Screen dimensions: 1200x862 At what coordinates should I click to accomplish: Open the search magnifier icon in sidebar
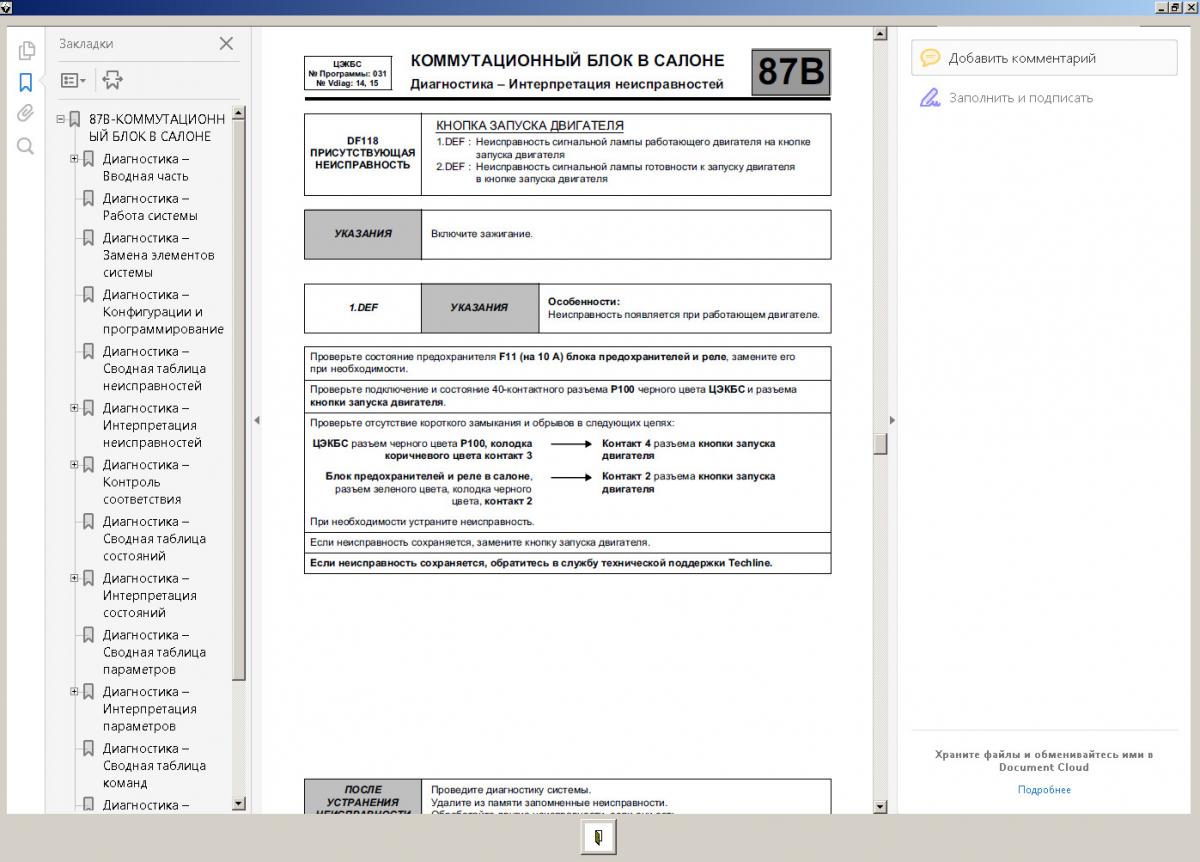[x=26, y=146]
